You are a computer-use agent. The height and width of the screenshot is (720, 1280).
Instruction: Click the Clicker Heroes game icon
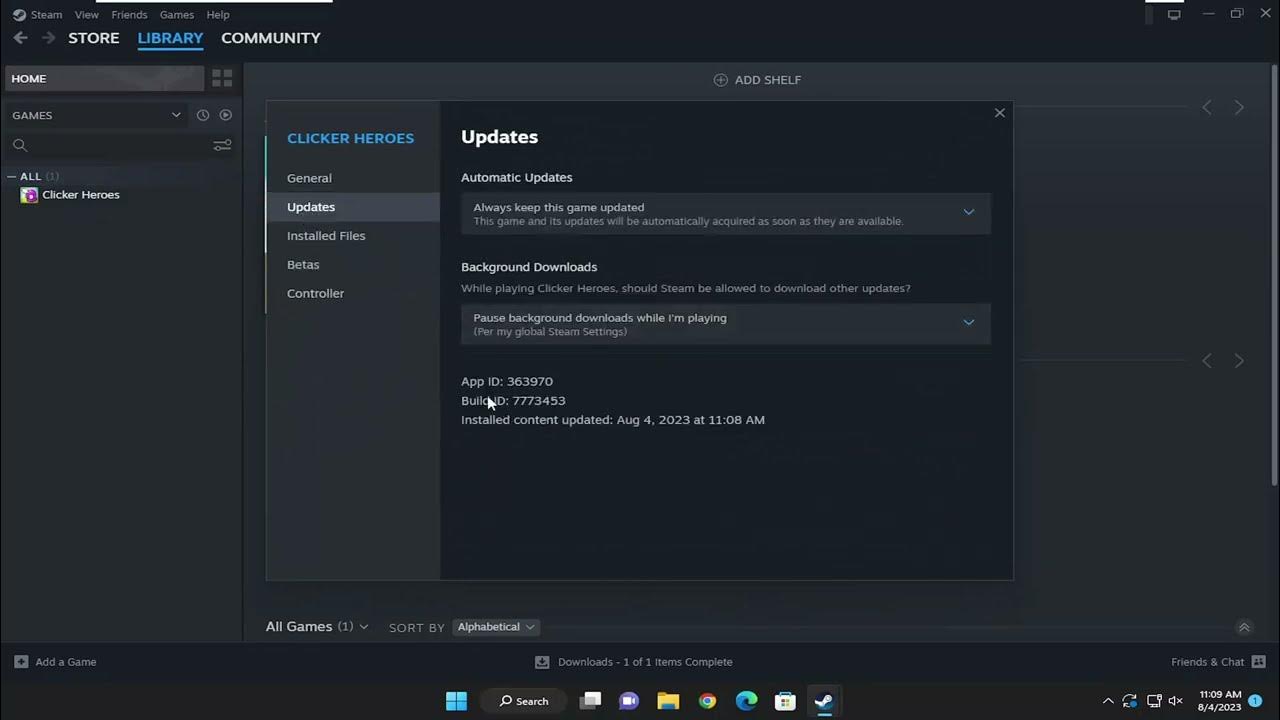[x=29, y=195]
